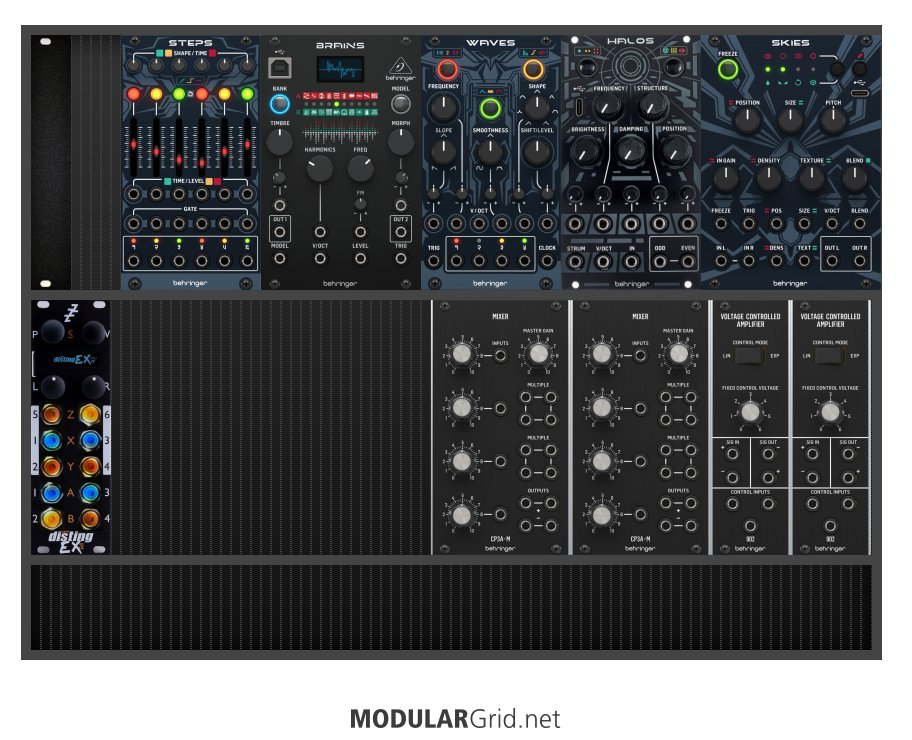Click the SMOOTHNESS knob on WAVES
The height and width of the screenshot is (740, 912).
(490, 151)
